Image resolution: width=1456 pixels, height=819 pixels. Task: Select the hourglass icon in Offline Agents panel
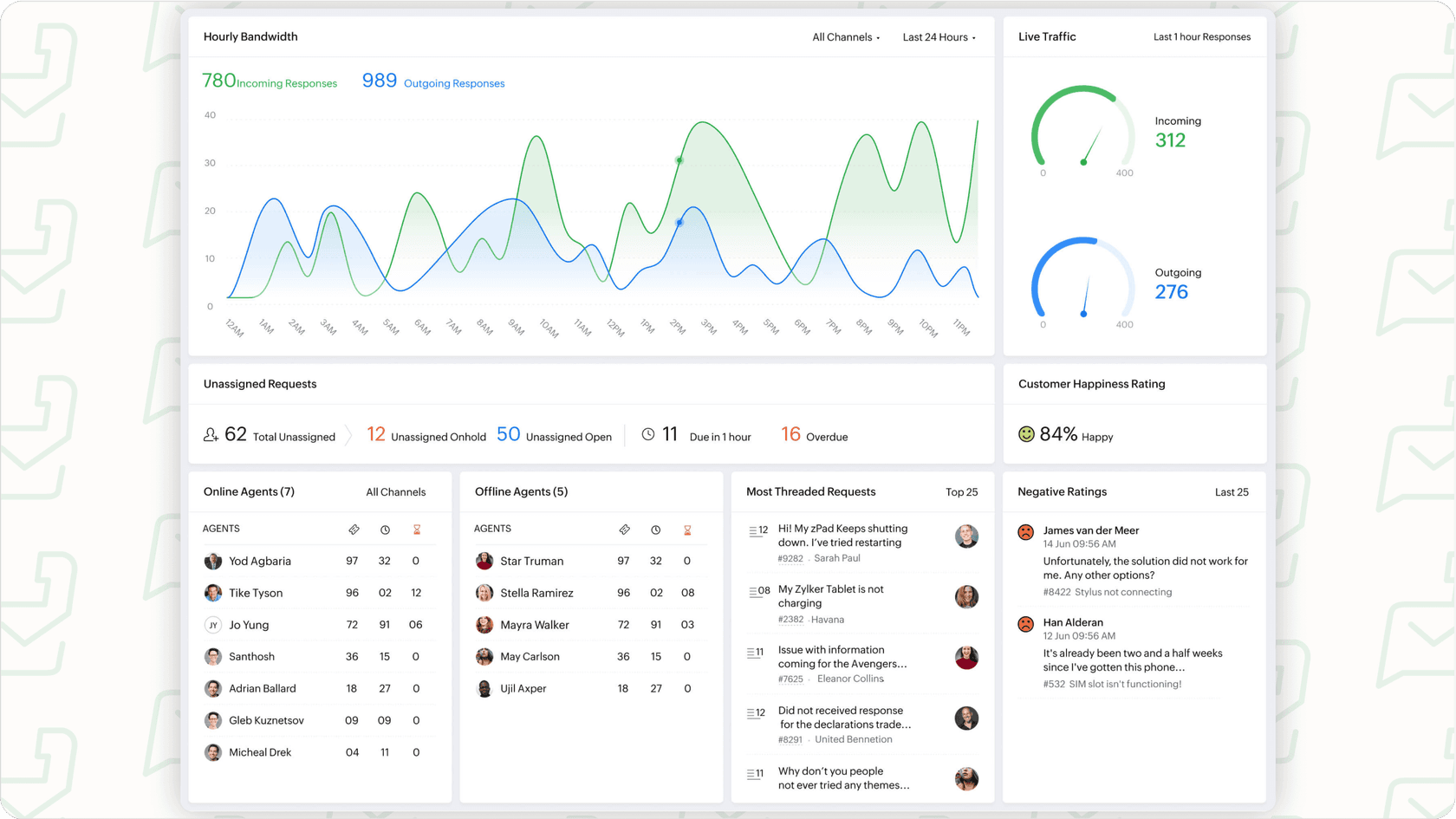pos(688,529)
